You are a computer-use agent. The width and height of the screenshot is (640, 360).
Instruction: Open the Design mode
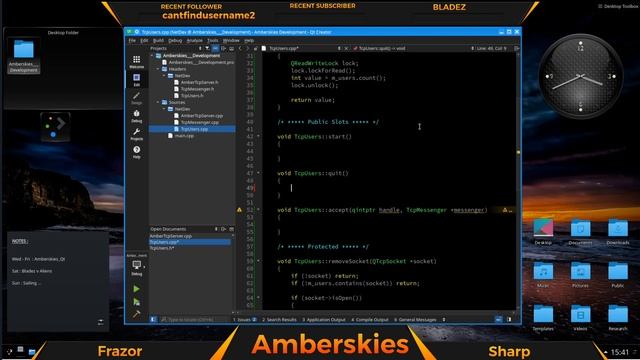pos(136,98)
